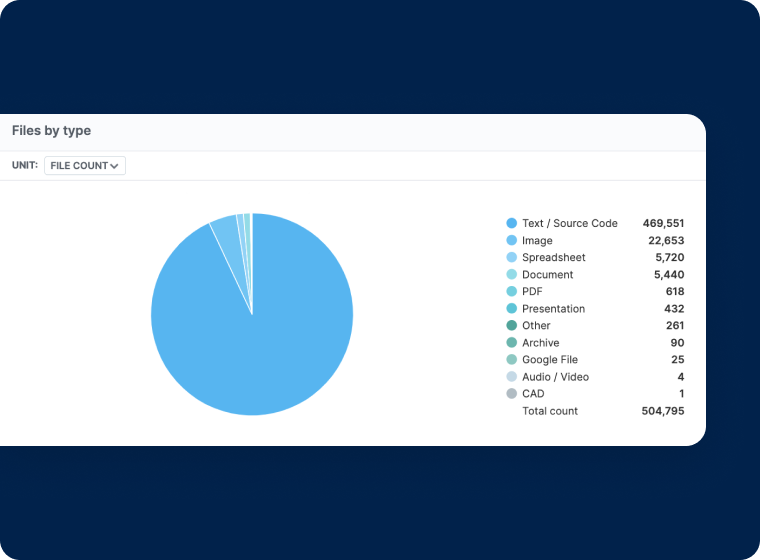The height and width of the screenshot is (560, 760).
Task: Click the Image legend color dot
Action: tap(512, 241)
